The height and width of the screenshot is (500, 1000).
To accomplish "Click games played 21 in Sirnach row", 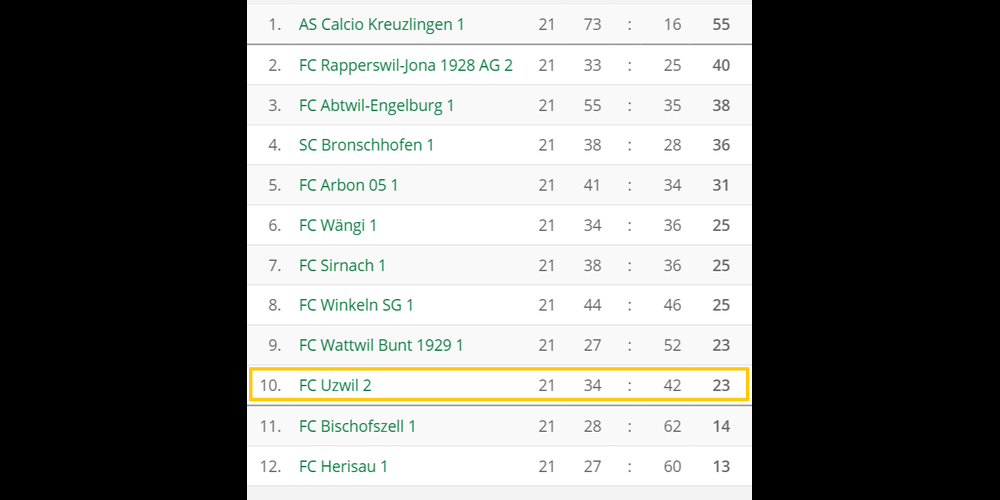I will coord(546,265).
